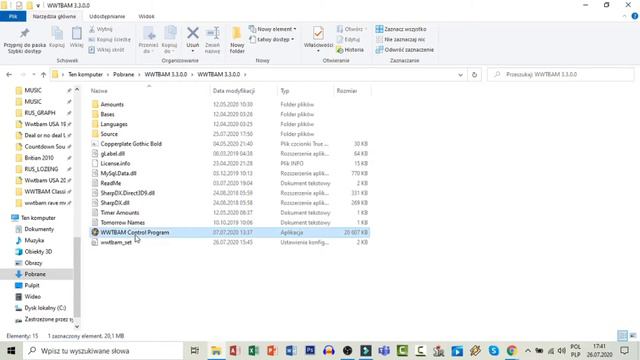Image resolution: width=640 pixels, height=360 pixels.
Task: Show hidden system tray icons
Action: 528,351
